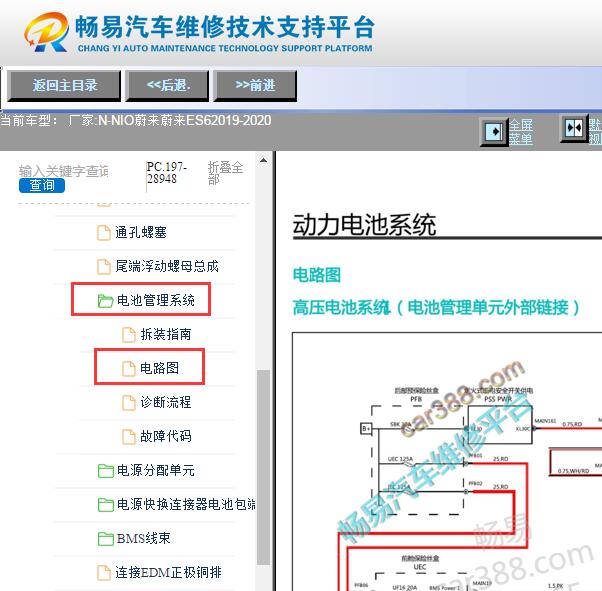
Task: Open the 故障代码 page
Action: (166, 436)
